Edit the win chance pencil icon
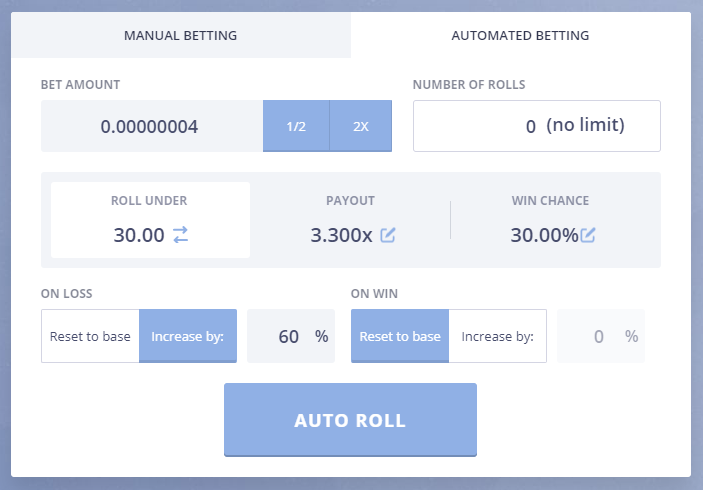 point(587,235)
